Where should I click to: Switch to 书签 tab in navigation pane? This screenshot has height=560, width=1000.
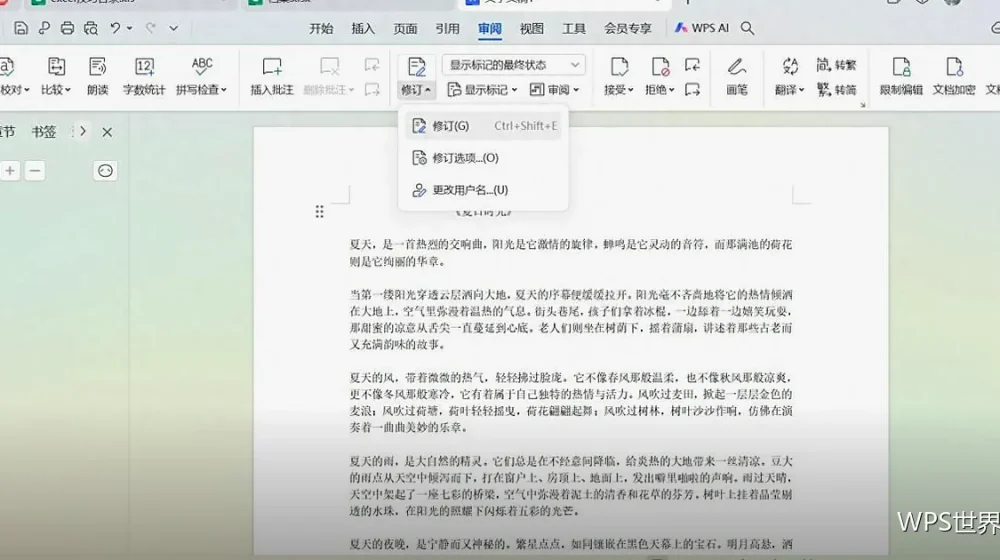coord(44,132)
